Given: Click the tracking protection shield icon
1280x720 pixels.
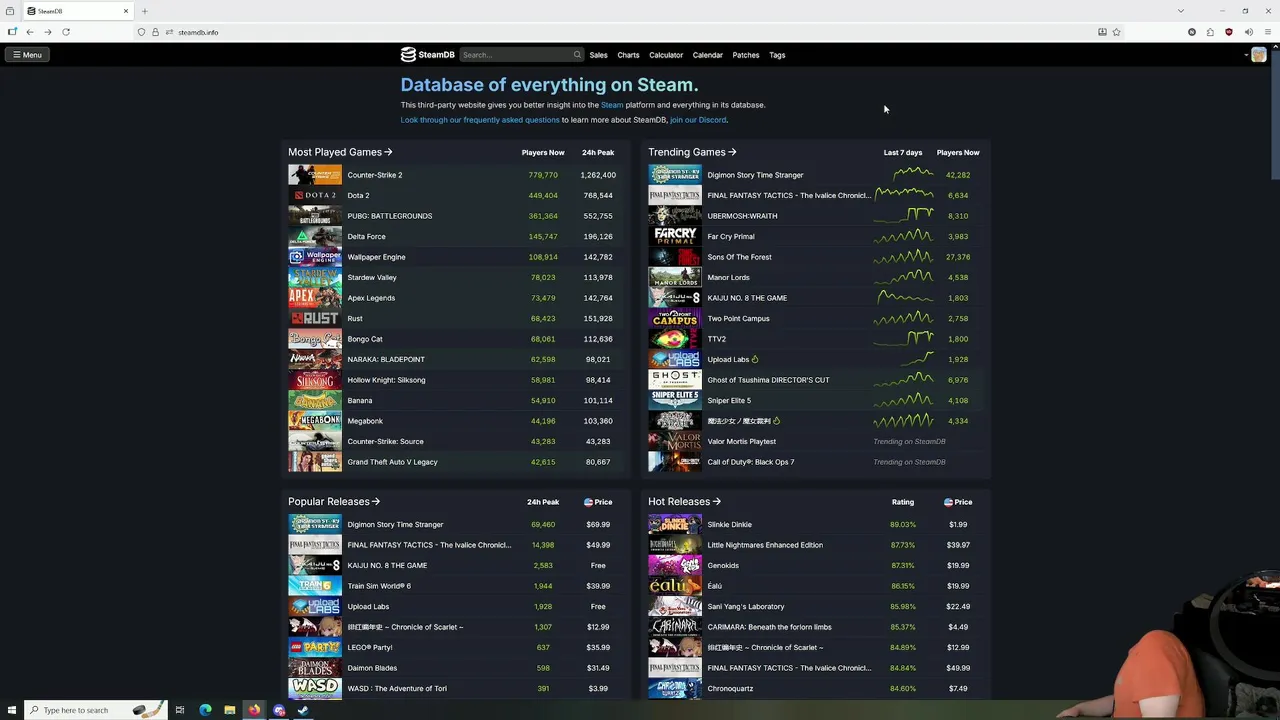Looking at the screenshot, I should (x=141, y=32).
